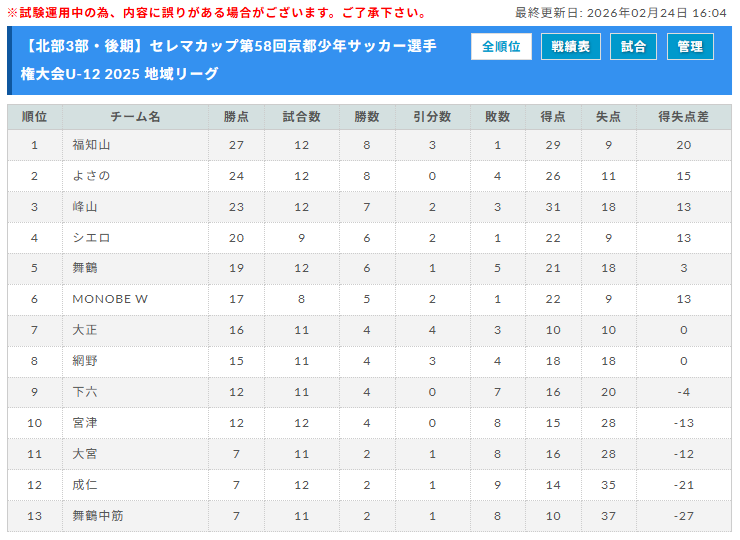
Task: Click the 順位 column header
Action: pos(34,117)
